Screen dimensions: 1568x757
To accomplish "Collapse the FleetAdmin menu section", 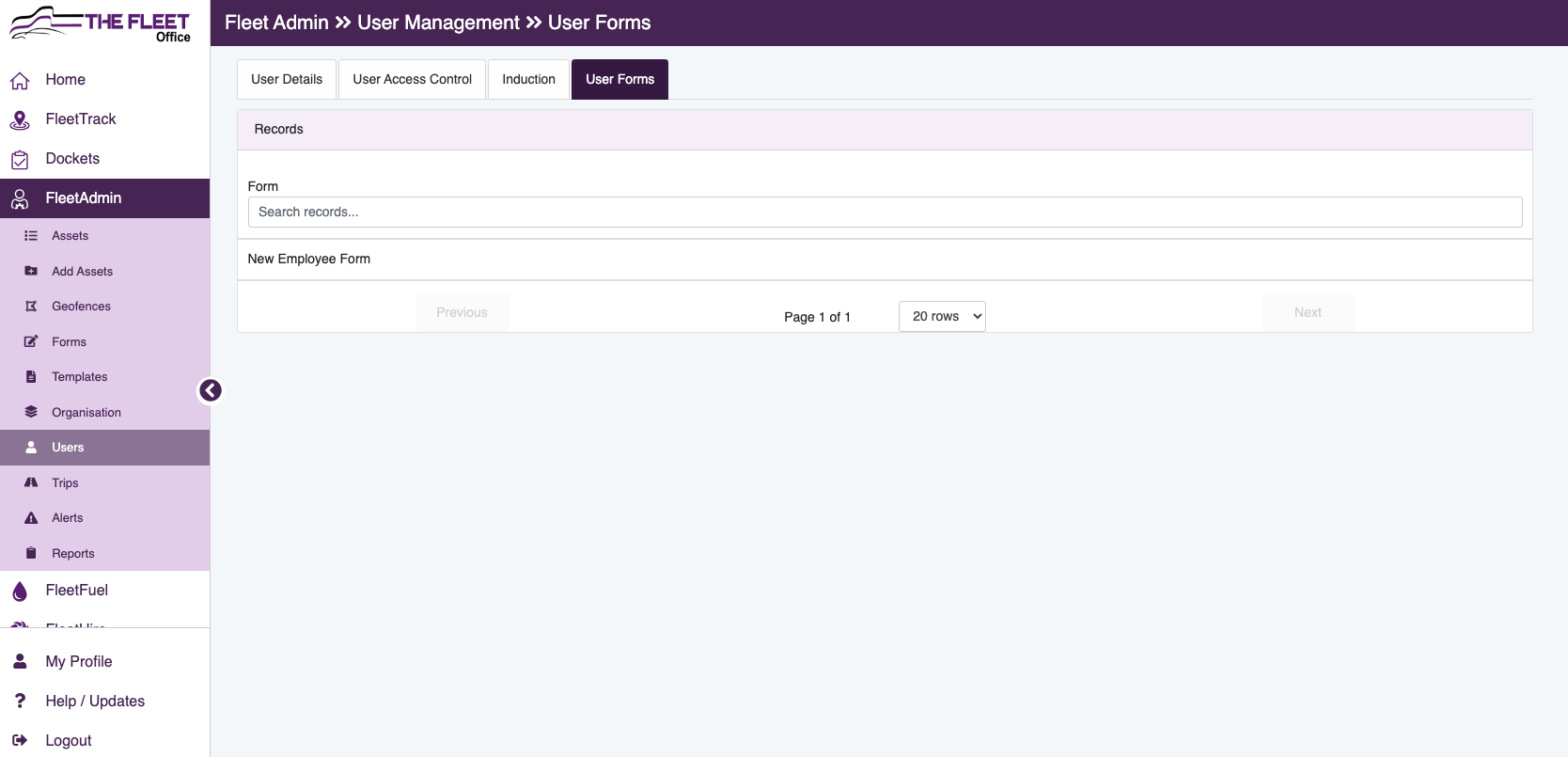I will pos(104,198).
